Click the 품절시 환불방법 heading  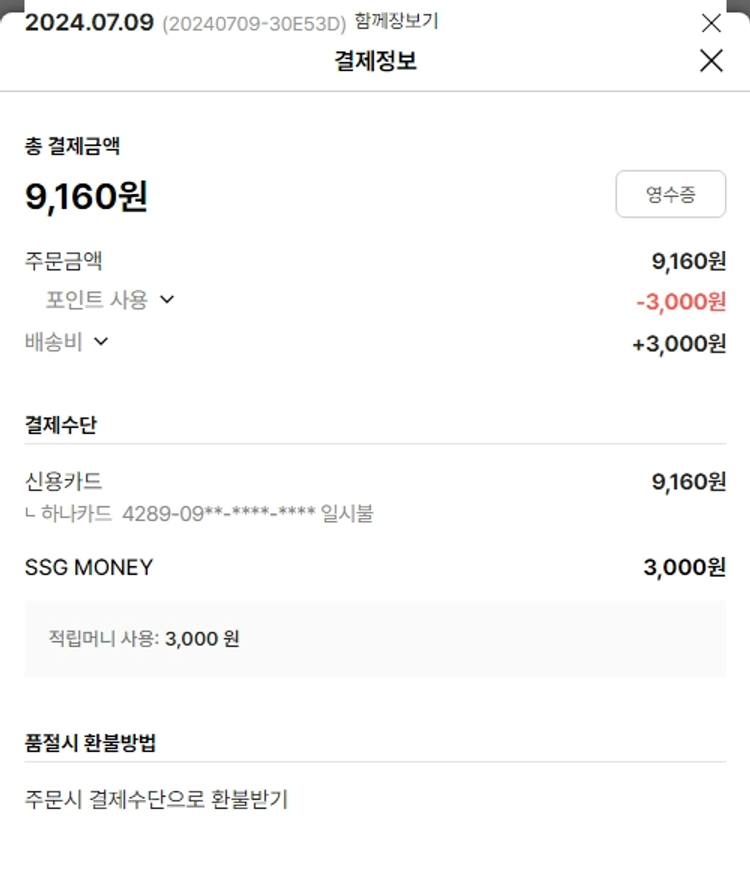click(90, 743)
